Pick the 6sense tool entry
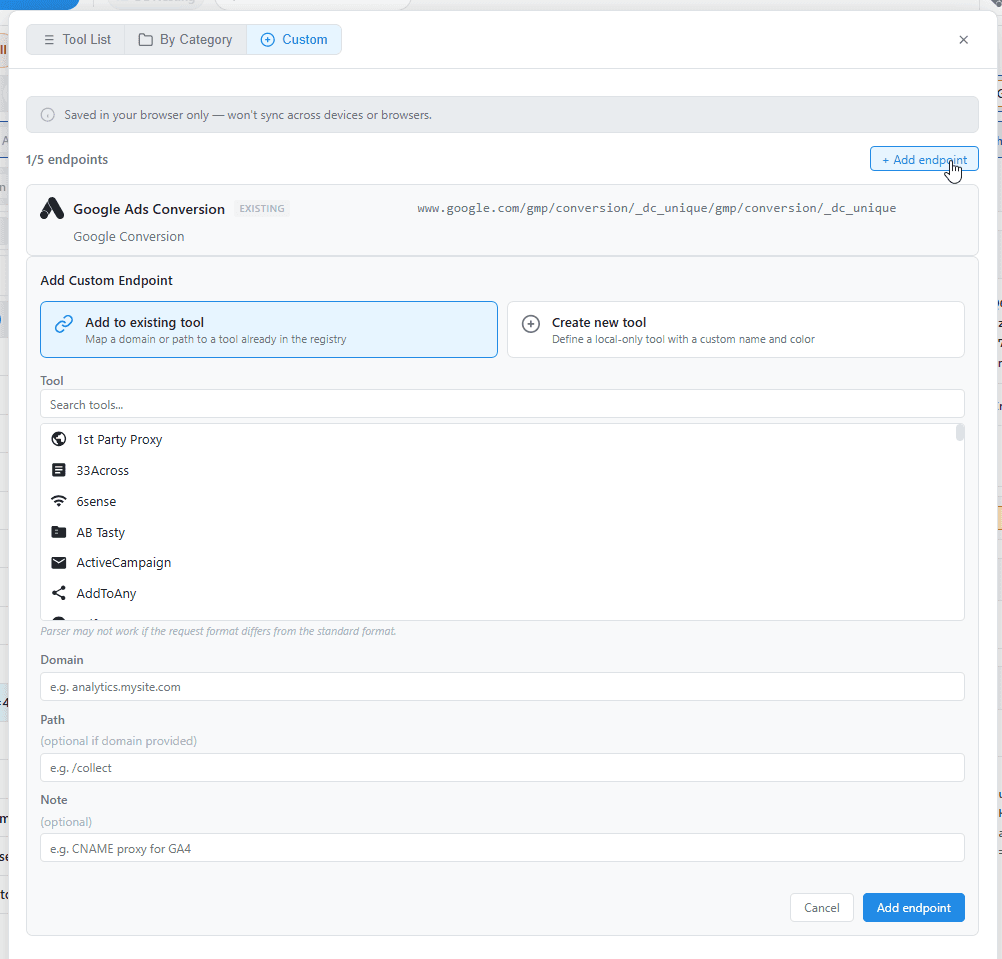The image size is (1002, 959). pos(96,501)
